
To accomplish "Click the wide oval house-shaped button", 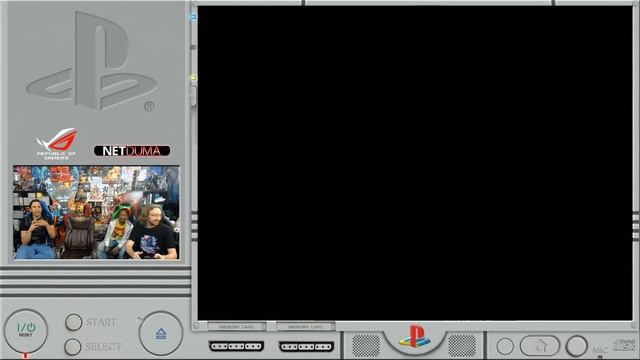I will point(540,346).
